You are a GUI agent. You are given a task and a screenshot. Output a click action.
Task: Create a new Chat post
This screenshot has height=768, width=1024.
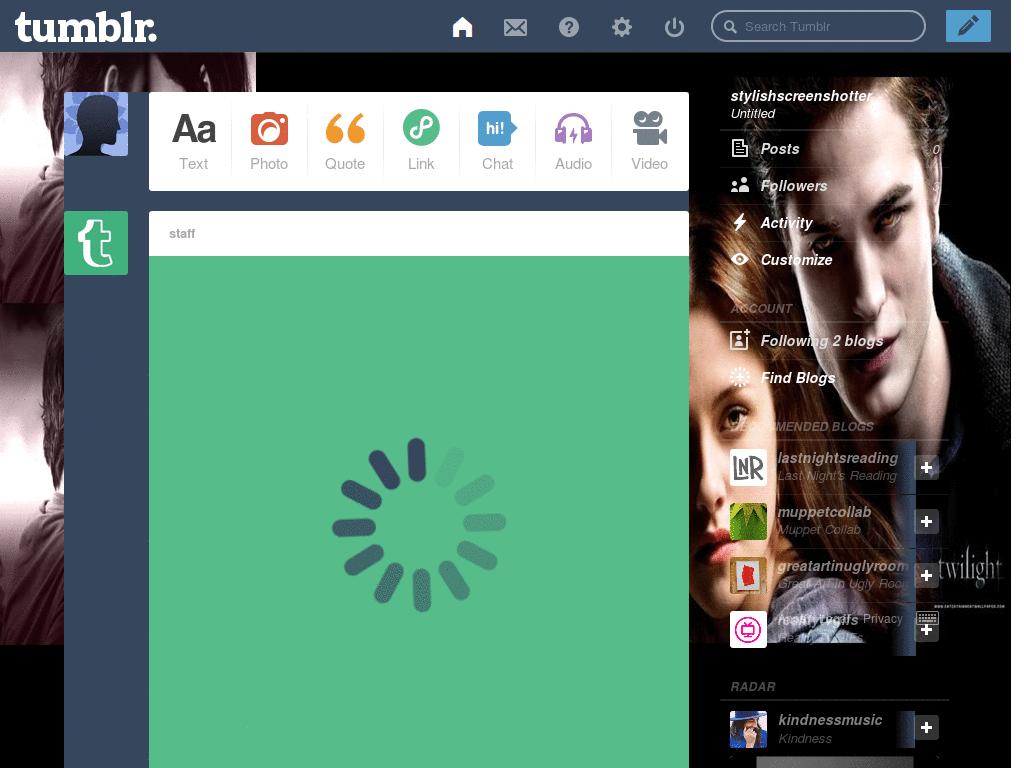[x=498, y=141]
